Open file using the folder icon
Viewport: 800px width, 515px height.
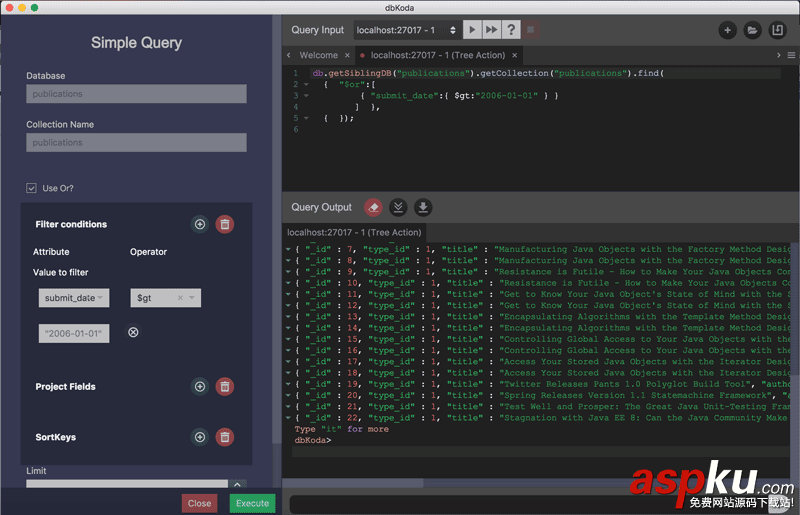click(752, 31)
